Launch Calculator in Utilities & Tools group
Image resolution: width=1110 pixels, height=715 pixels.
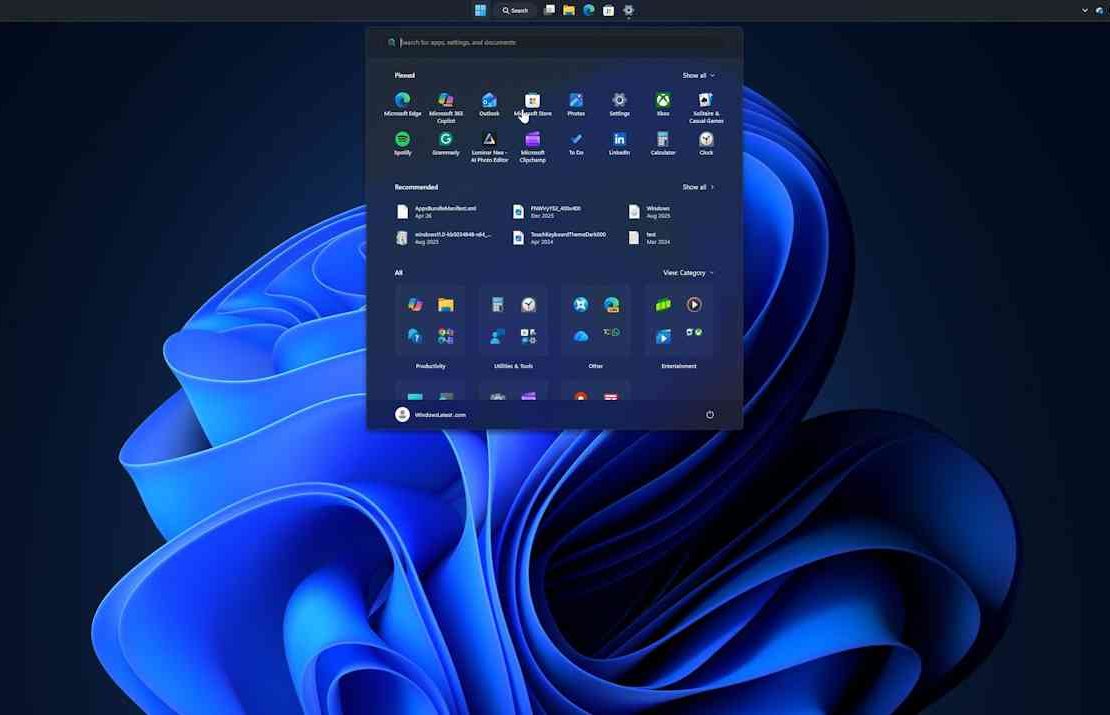coord(498,304)
